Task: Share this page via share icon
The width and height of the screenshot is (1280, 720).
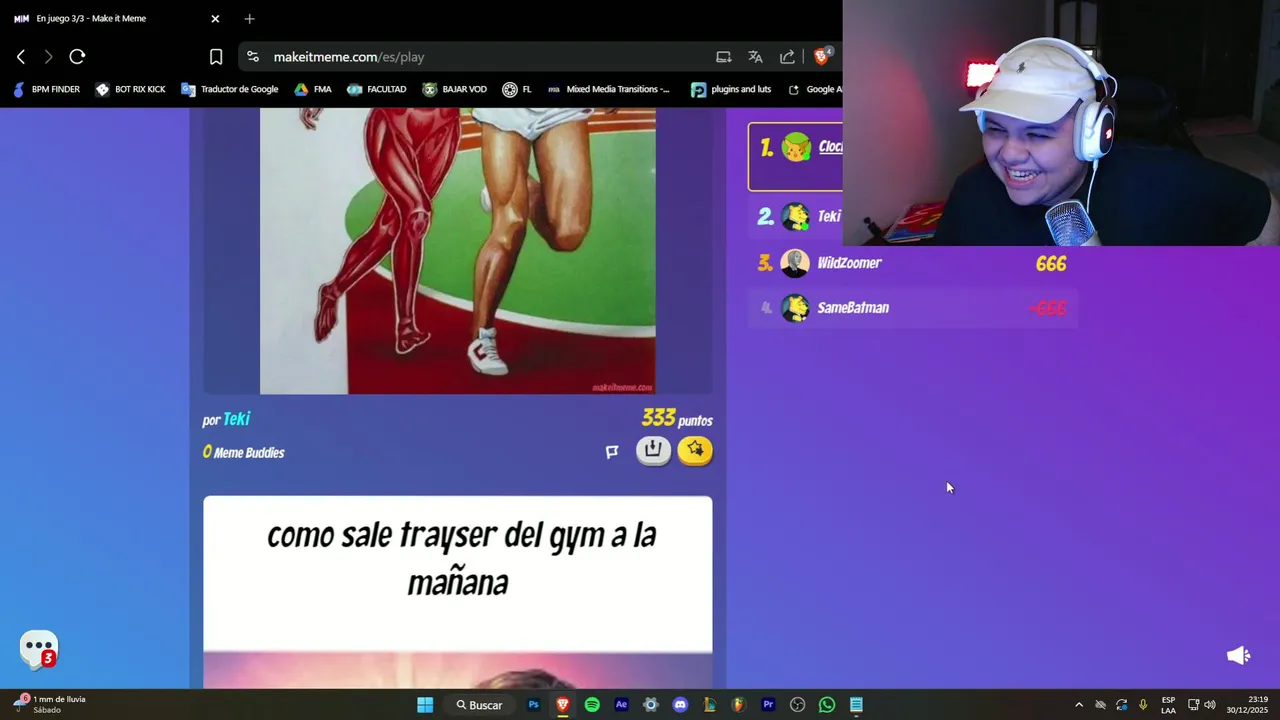Action: pyautogui.click(x=788, y=57)
